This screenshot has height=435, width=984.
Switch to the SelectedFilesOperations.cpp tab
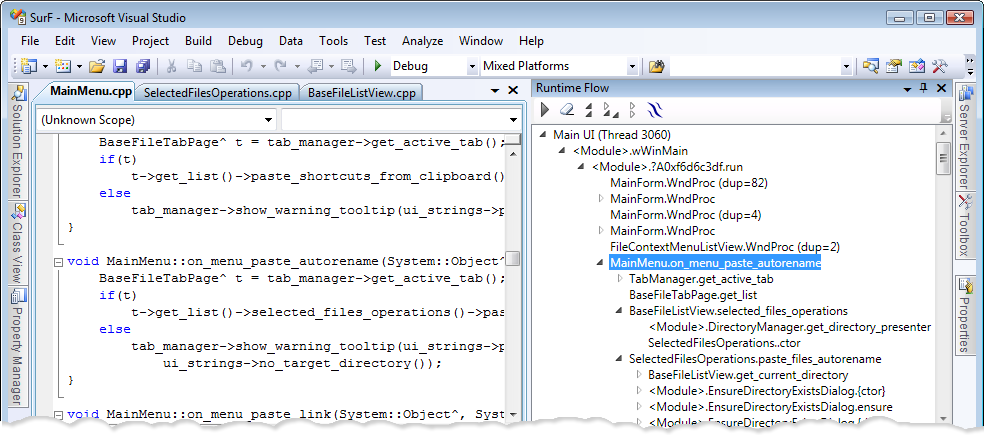[217, 93]
